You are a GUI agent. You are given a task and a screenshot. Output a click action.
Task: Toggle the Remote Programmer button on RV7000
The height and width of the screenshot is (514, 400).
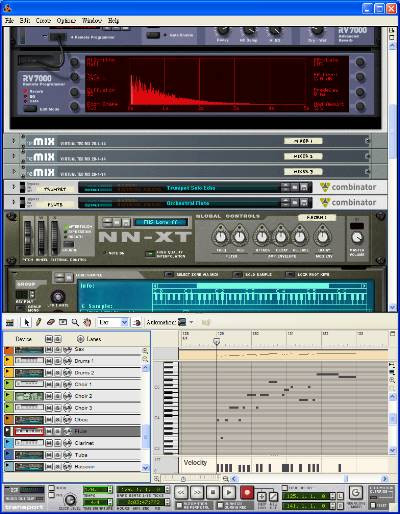59,36
